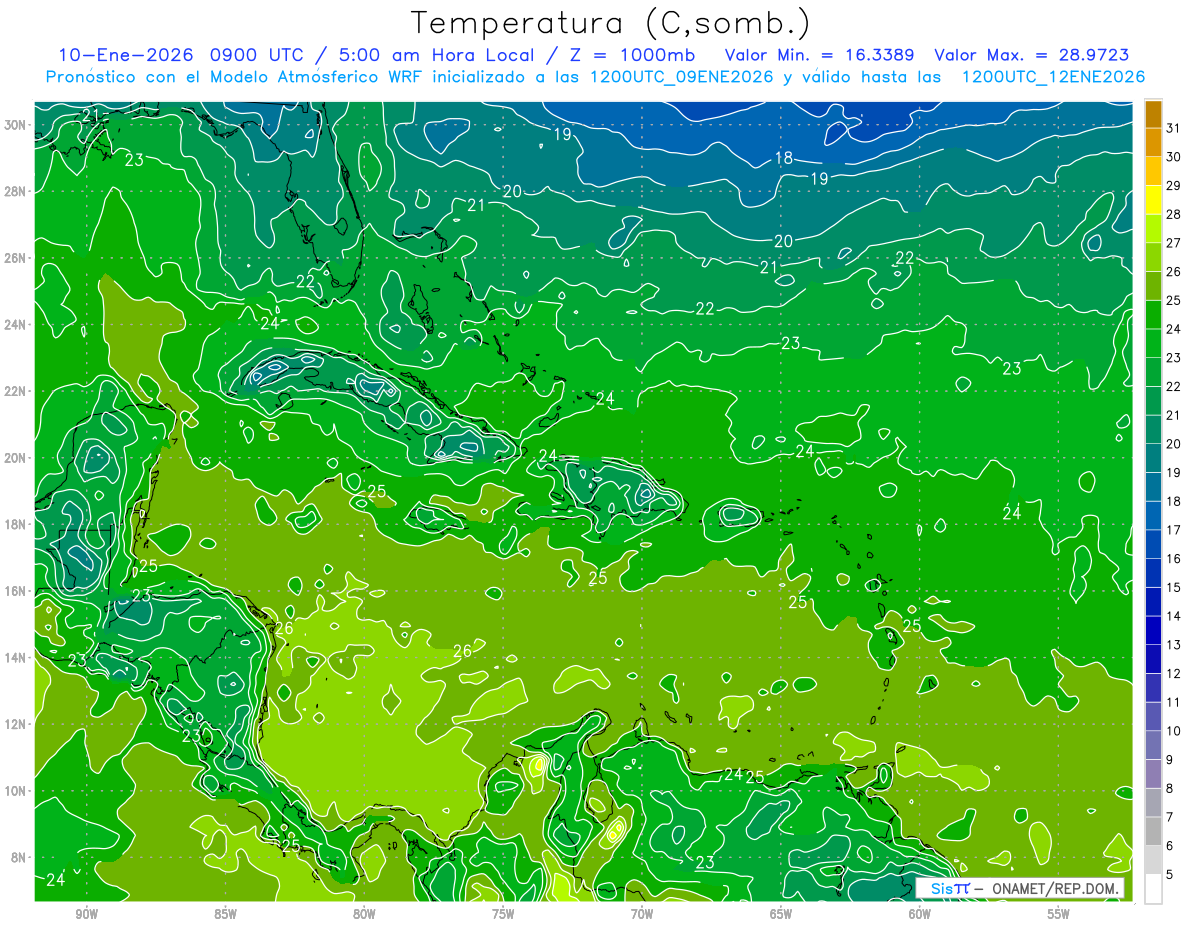Click the "85W" longitude axis label
Viewport: 1200px width, 927px height.
[x=225, y=914]
